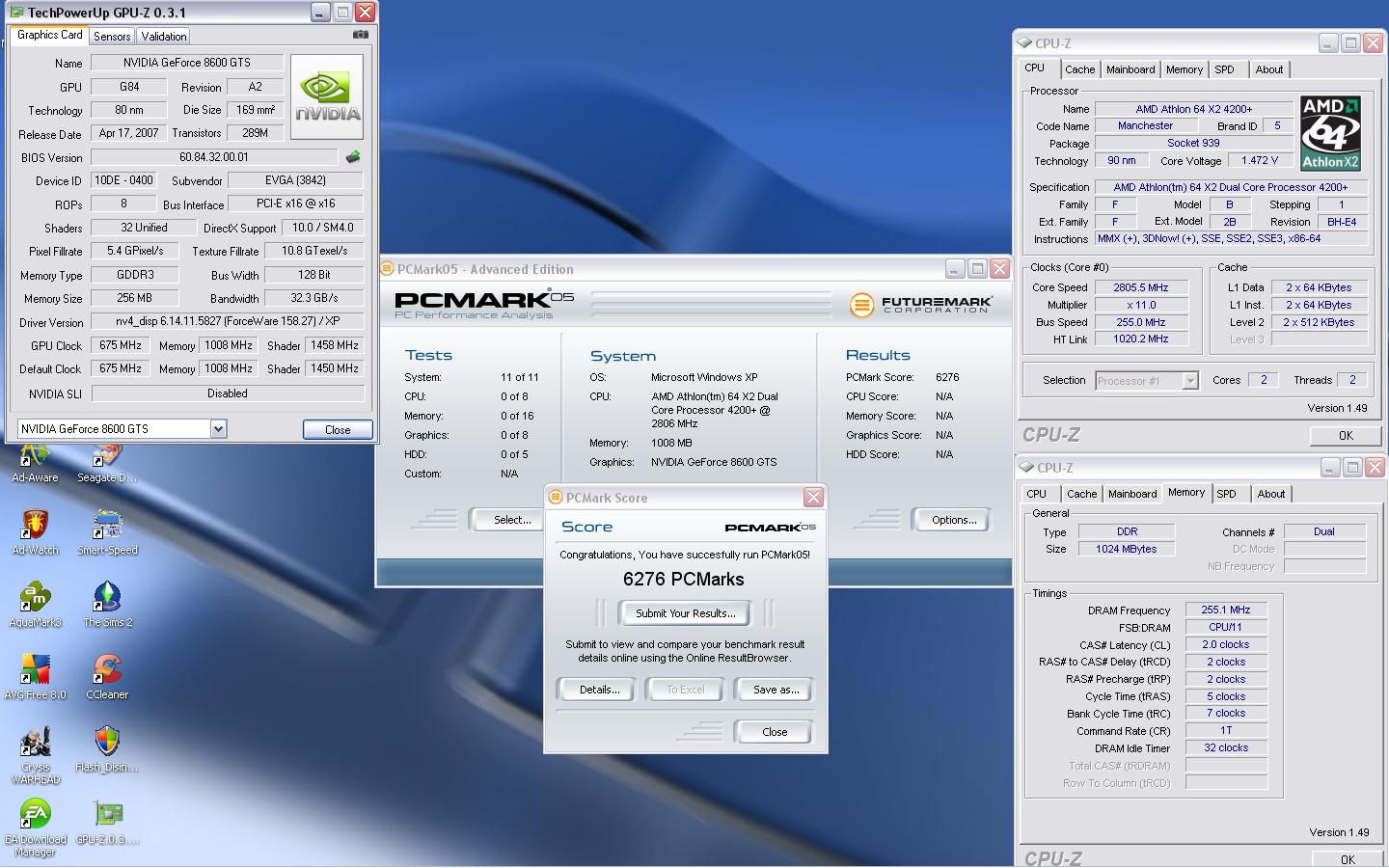Open the SPD tab in upper CPU-Z window
Screen dimensions: 1389x868
click(1225, 69)
